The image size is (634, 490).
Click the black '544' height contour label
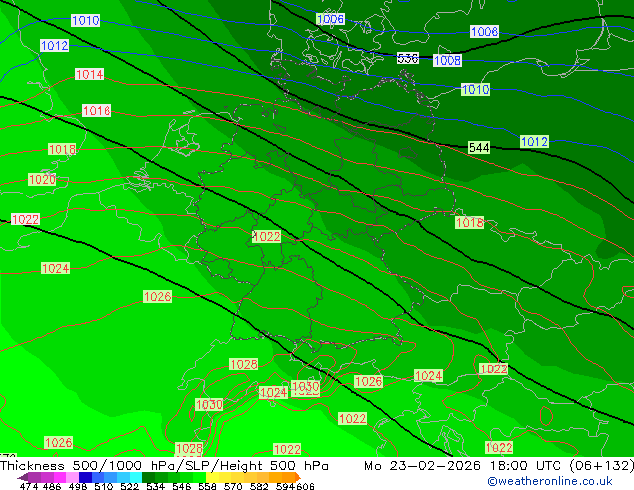tap(479, 148)
